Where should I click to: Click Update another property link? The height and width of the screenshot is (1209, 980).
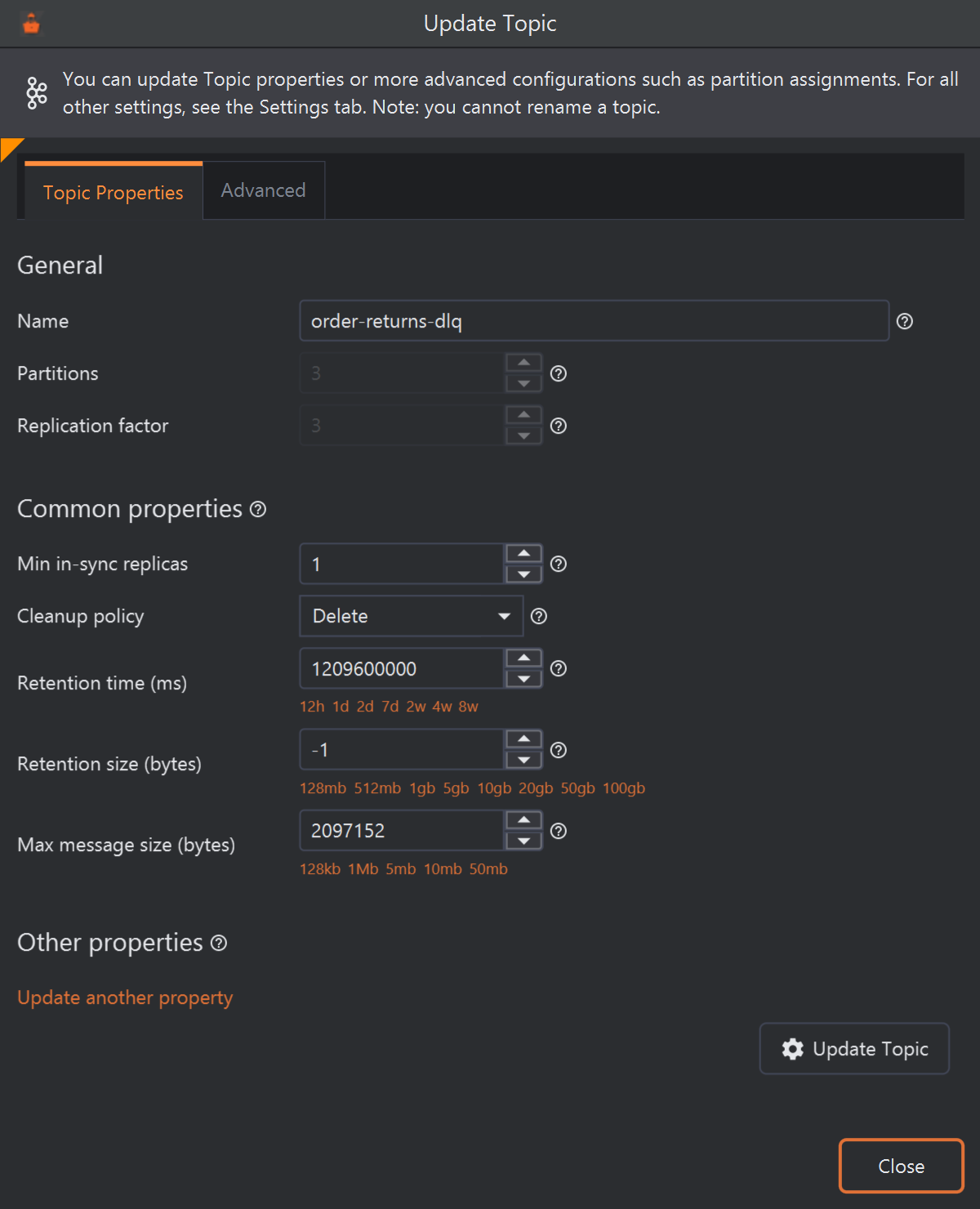click(125, 997)
